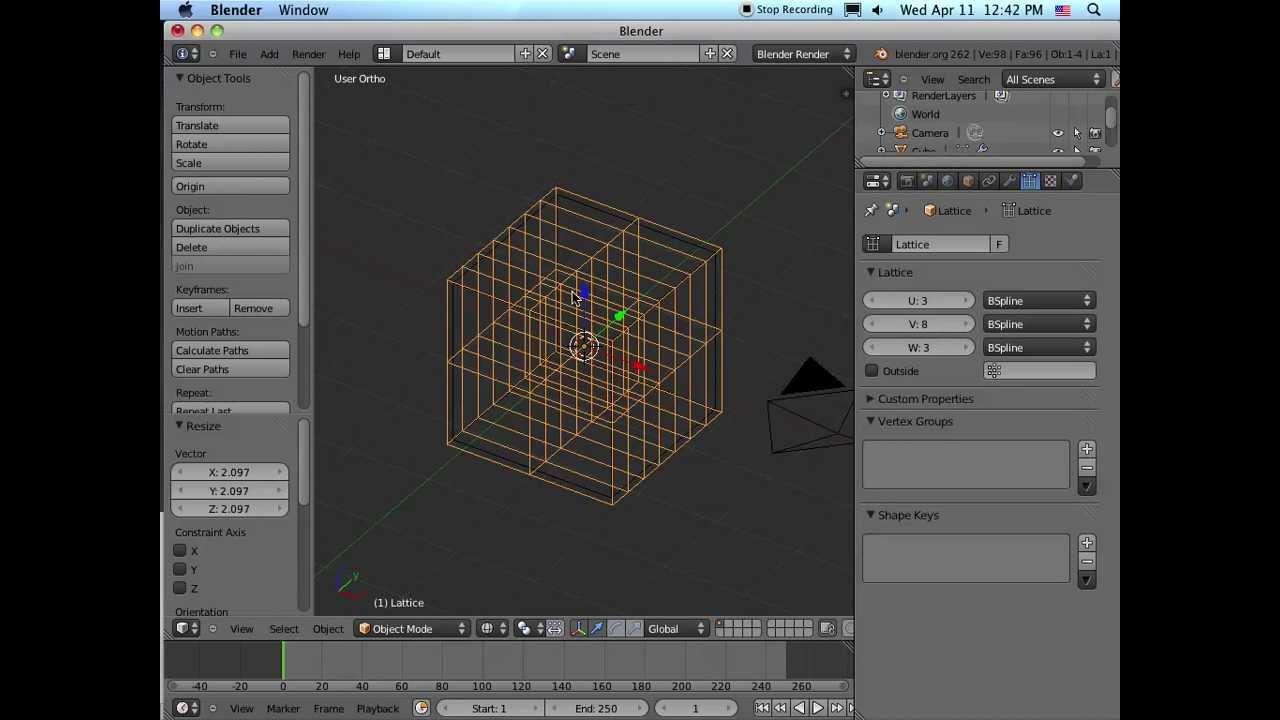The height and width of the screenshot is (720, 1280).
Task: Open the timeline Playback menu
Action: [377, 708]
